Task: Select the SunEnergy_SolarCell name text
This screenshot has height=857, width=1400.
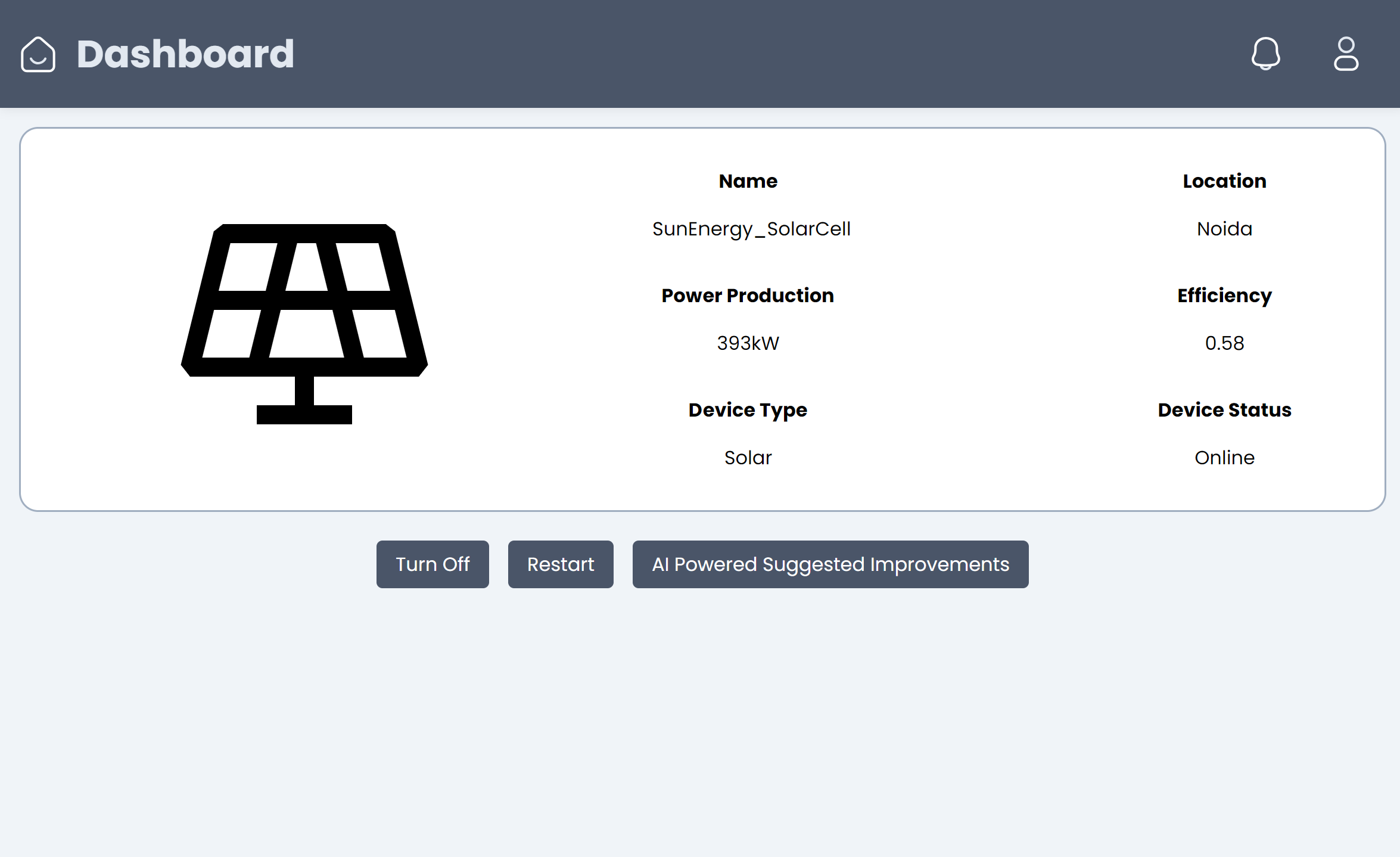Action: pyautogui.click(x=751, y=229)
